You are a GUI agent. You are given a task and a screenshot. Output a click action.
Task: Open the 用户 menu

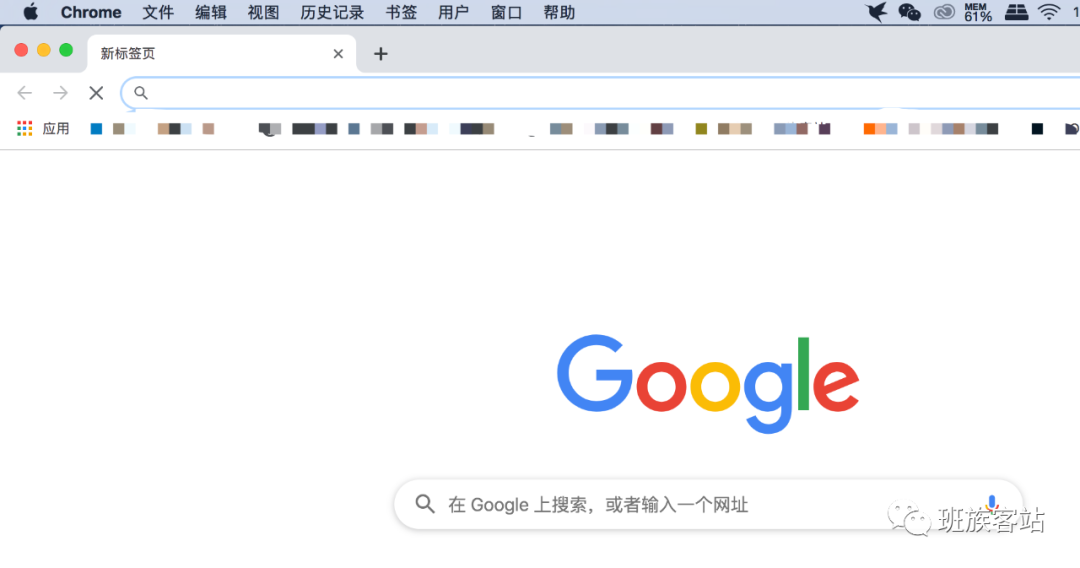(453, 12)
